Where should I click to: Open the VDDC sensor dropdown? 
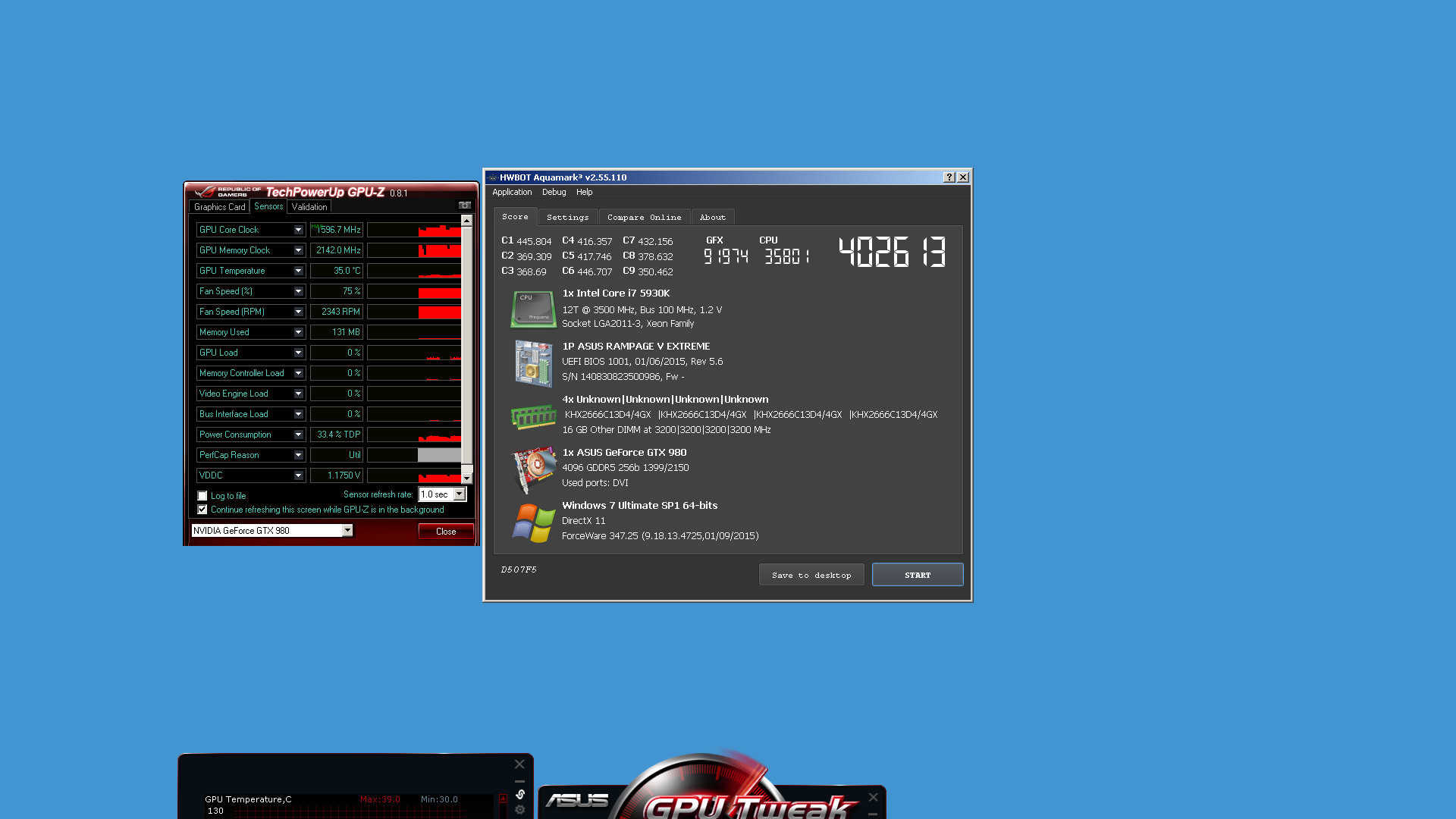coord(298,475)
